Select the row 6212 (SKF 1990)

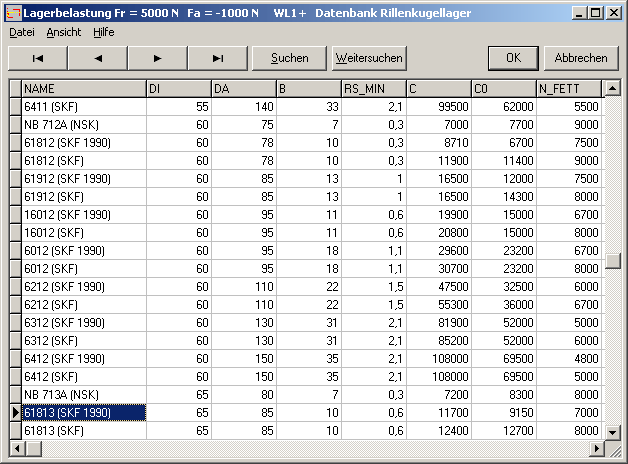(83, 286)
